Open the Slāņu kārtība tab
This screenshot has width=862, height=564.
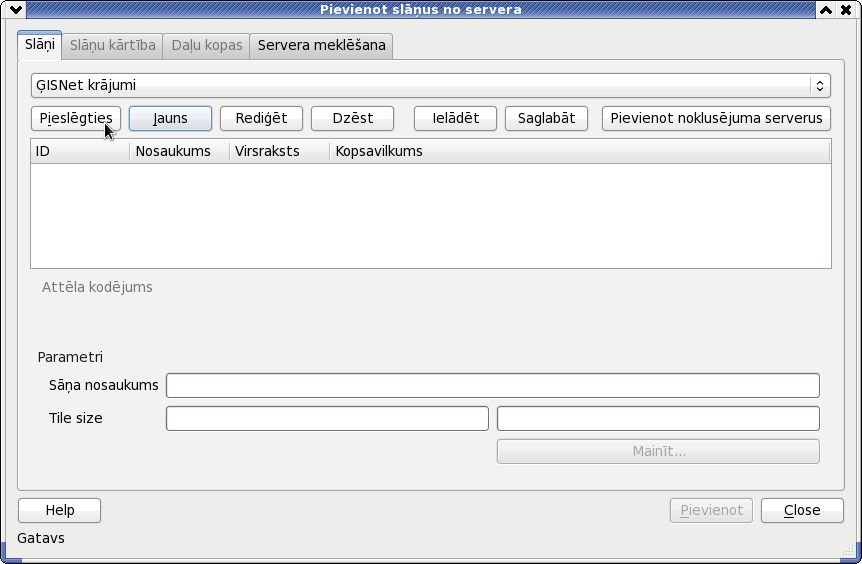tap(112, 46)
